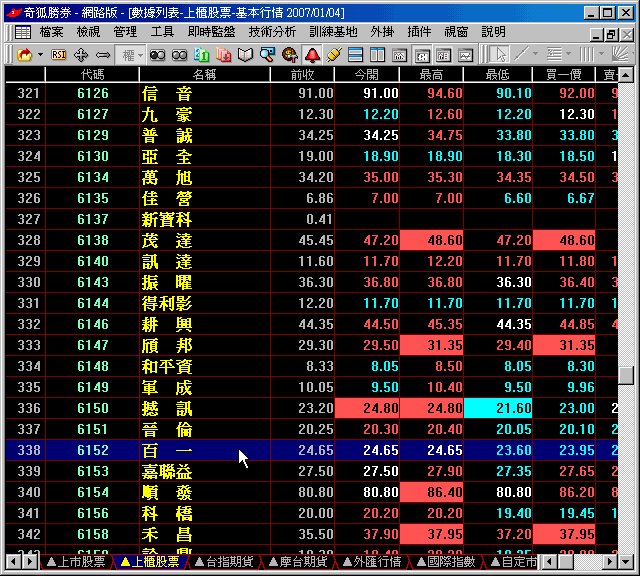Click the sort-by-number toolbar icon
The image size is (640, 576).
tap(201, 55)
